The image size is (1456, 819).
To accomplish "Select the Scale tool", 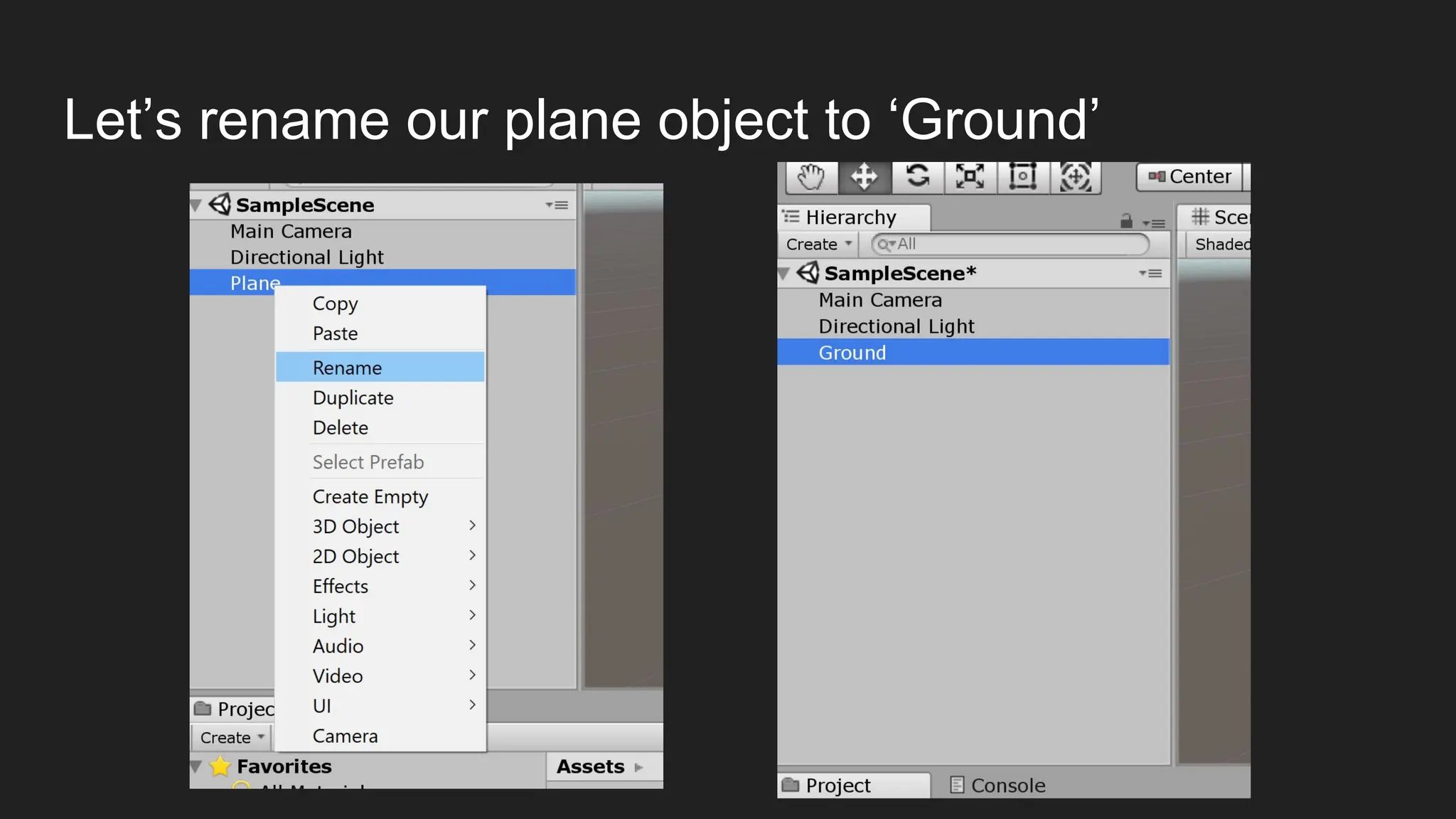I will pos(970,177).
